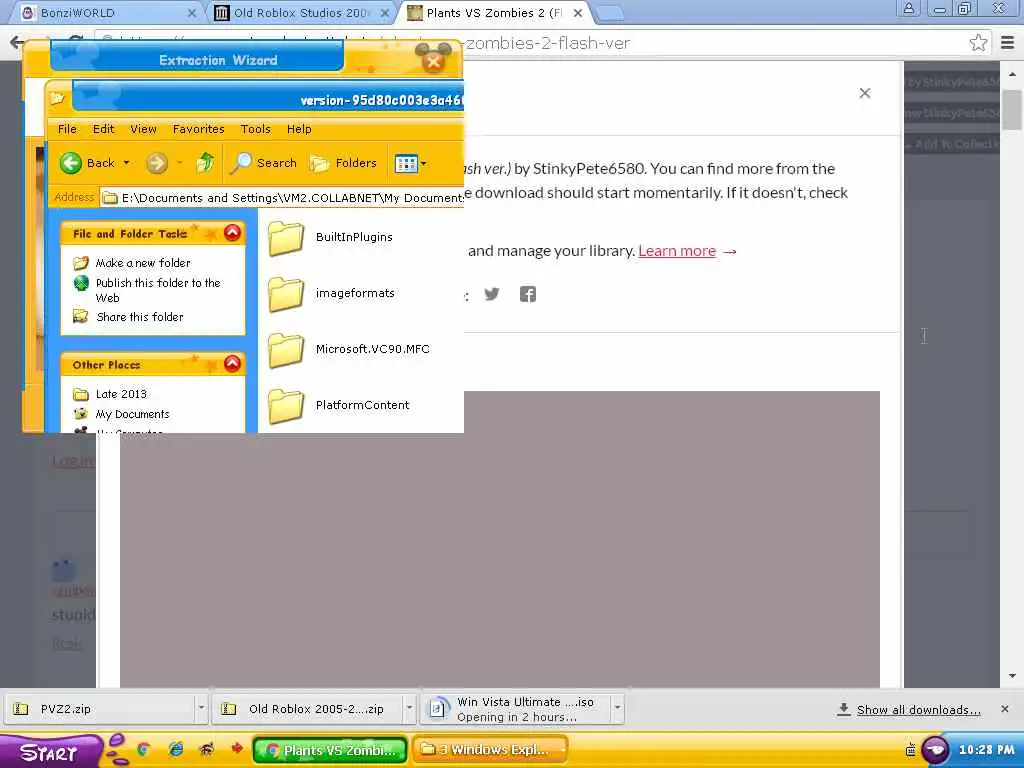Launch Internet Explorer from quick launch
Screen dimensions: 1024x768
pos(176,750)
